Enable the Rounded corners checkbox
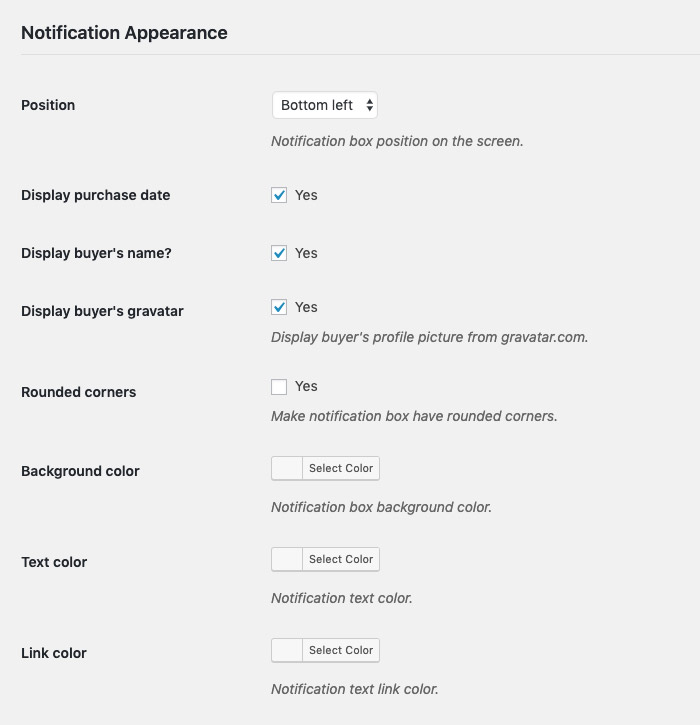Viewport: 700px width, 725px height. [279, 387]
